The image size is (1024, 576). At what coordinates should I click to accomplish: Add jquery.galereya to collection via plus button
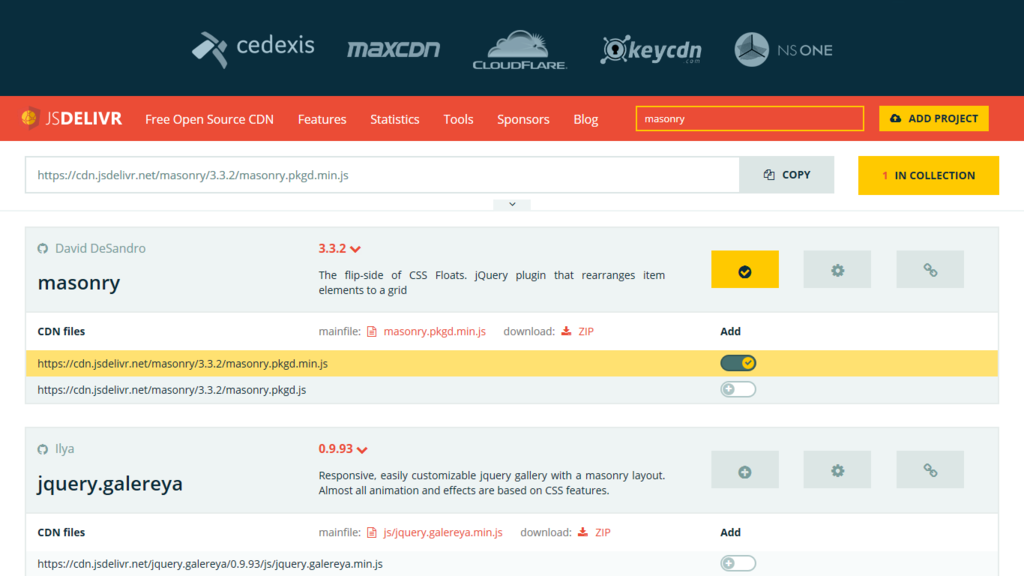[744, 470]
